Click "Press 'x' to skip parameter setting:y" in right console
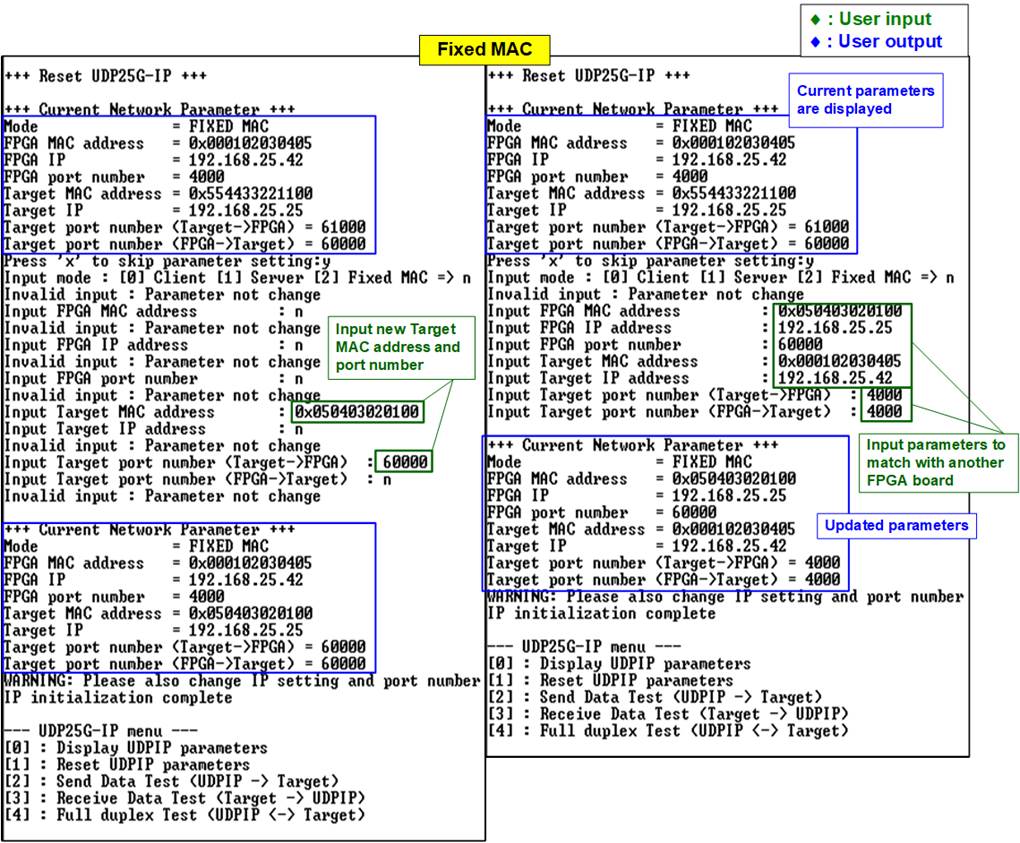The height and width of the screenshot is (843, 1020). (651, 261)
